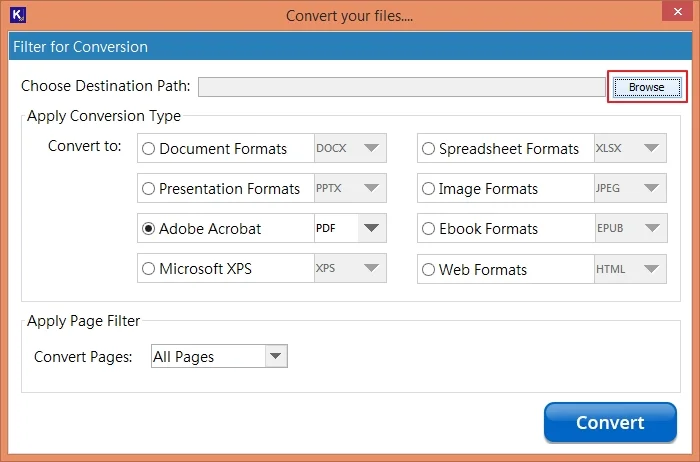
Task: Click the Kernel app icon in title bar
Action: coord(18,15)
